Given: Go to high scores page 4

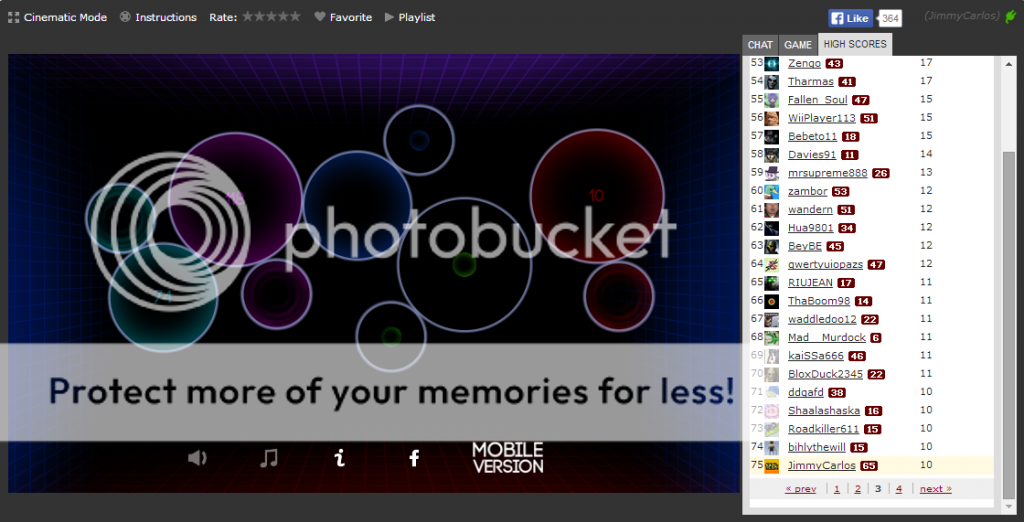Looking at the screenshot, I should [x=899, y=489].
